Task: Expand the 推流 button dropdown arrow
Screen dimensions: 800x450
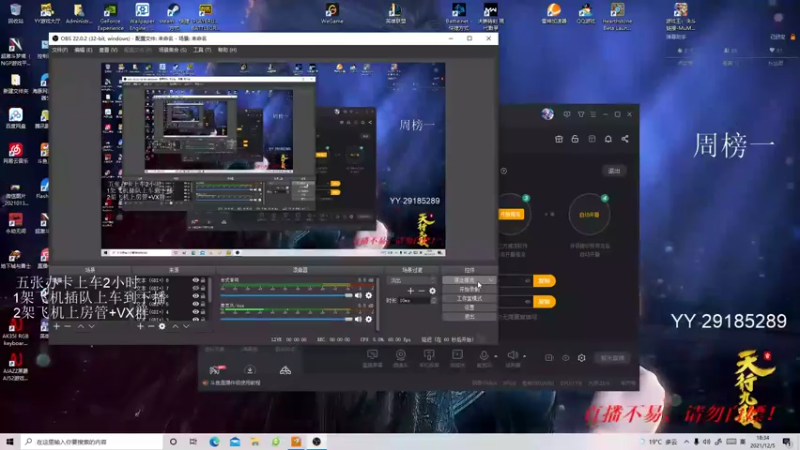Action: [490, 280]
